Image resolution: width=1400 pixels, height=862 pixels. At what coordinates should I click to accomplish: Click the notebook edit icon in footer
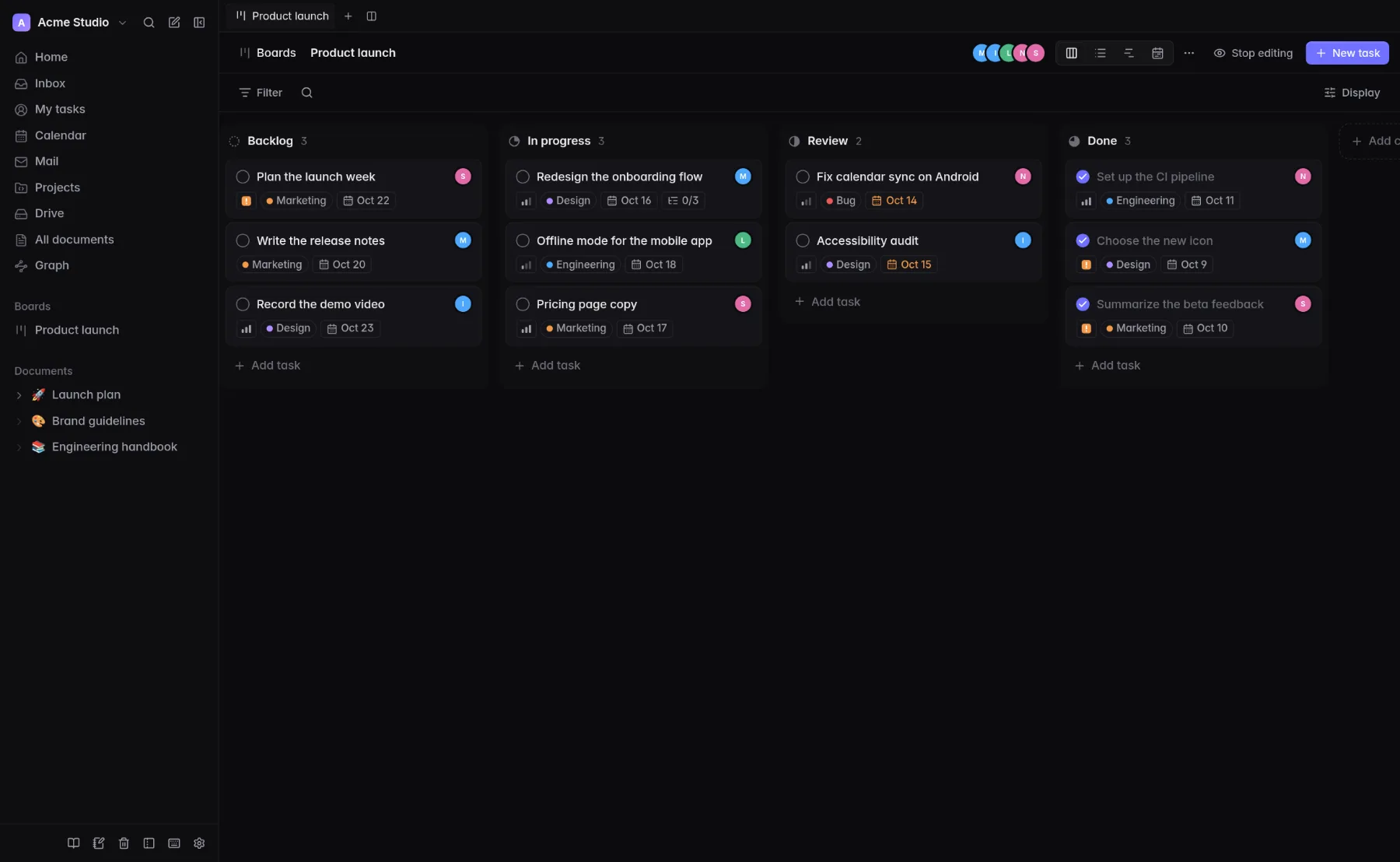tap(99, 843)
